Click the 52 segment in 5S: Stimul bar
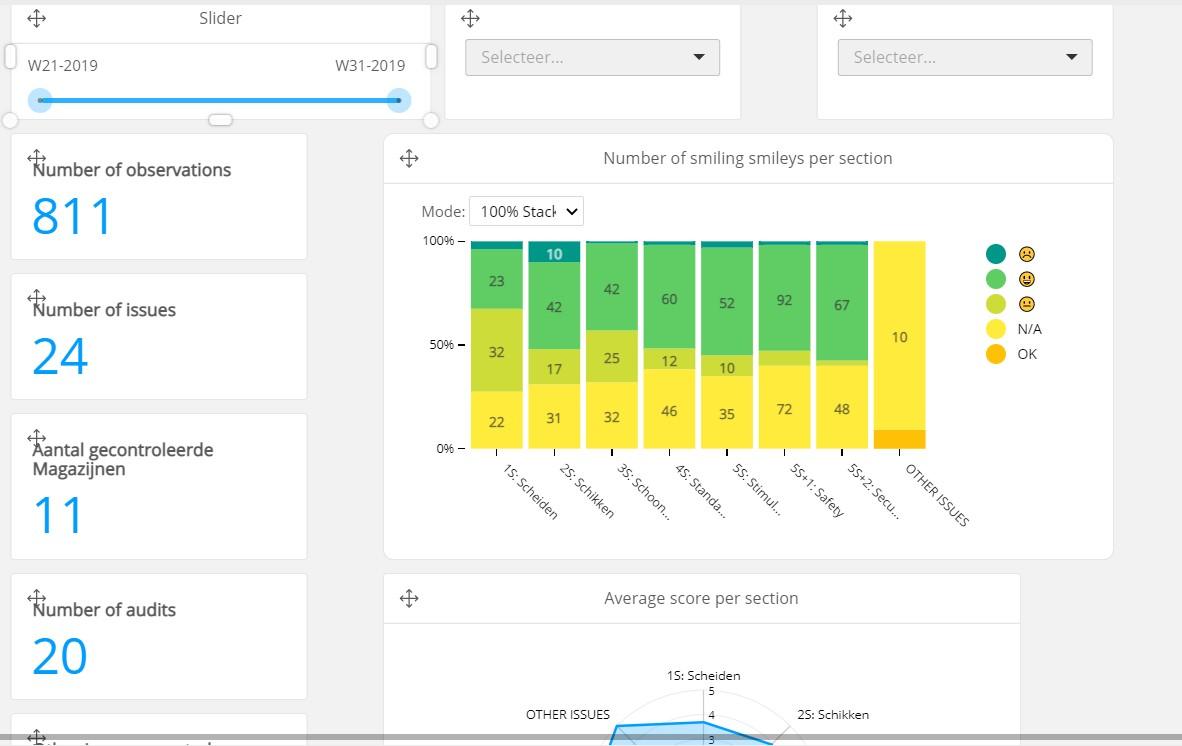The width and height of the screenshot is (1182, 746). pyautogui.click(x=727, y=301)
